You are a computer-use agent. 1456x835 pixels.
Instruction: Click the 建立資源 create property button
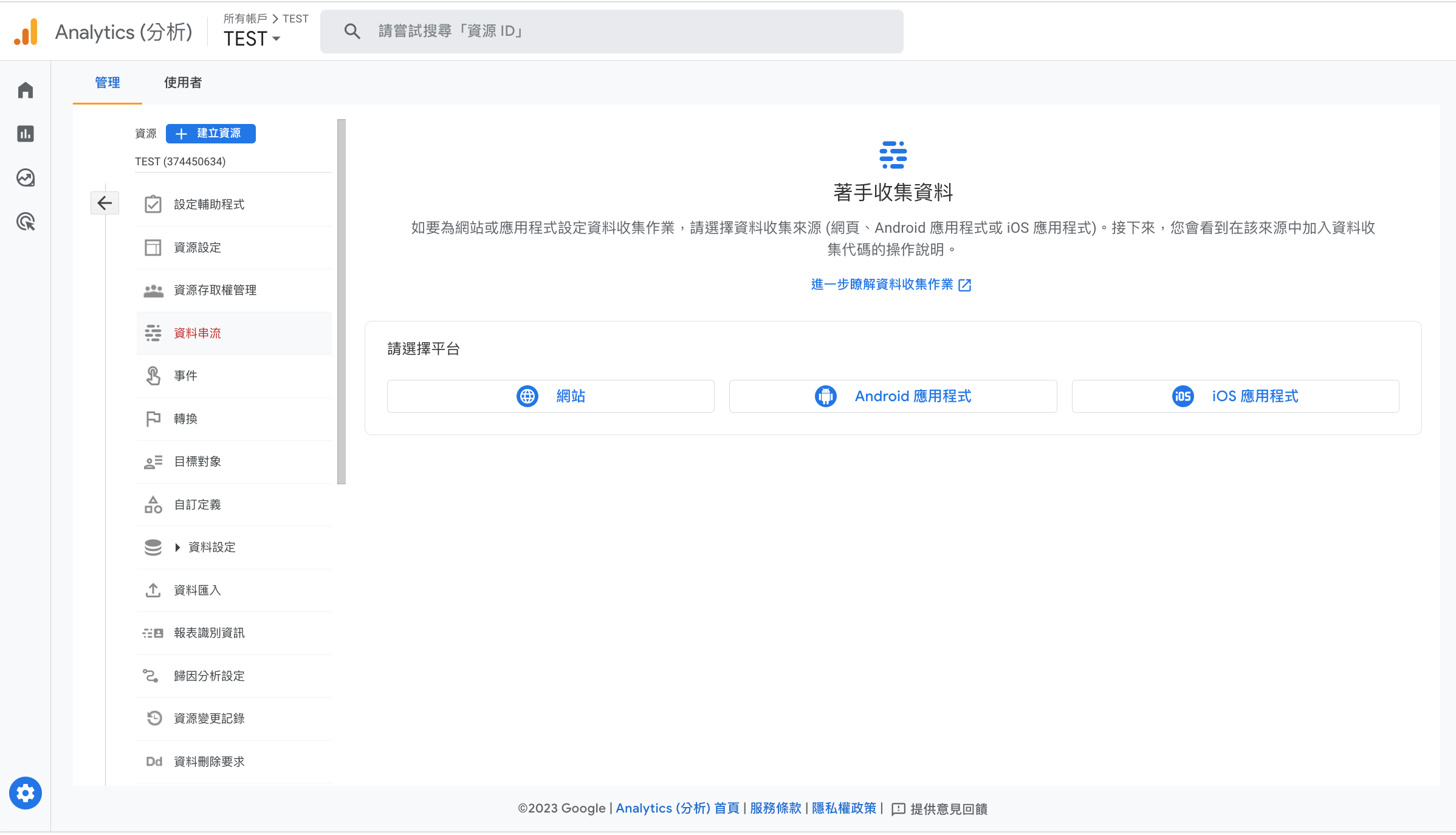click(x=211, y=134)
